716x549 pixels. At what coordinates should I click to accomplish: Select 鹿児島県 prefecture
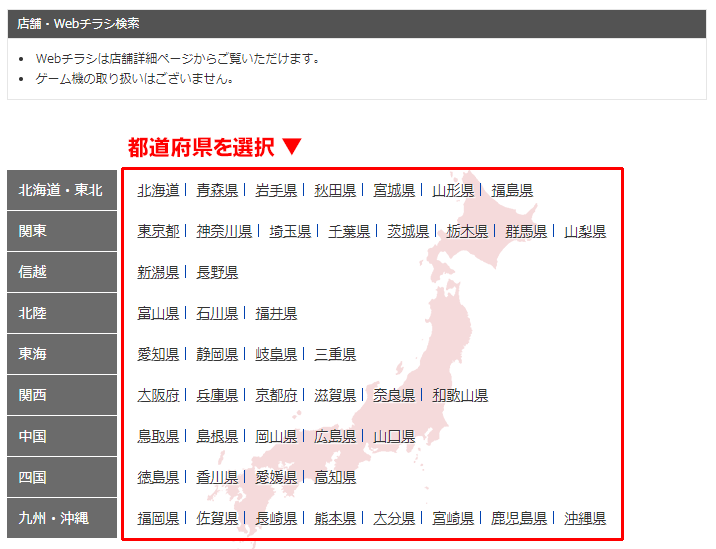click(x=519, y=519)
